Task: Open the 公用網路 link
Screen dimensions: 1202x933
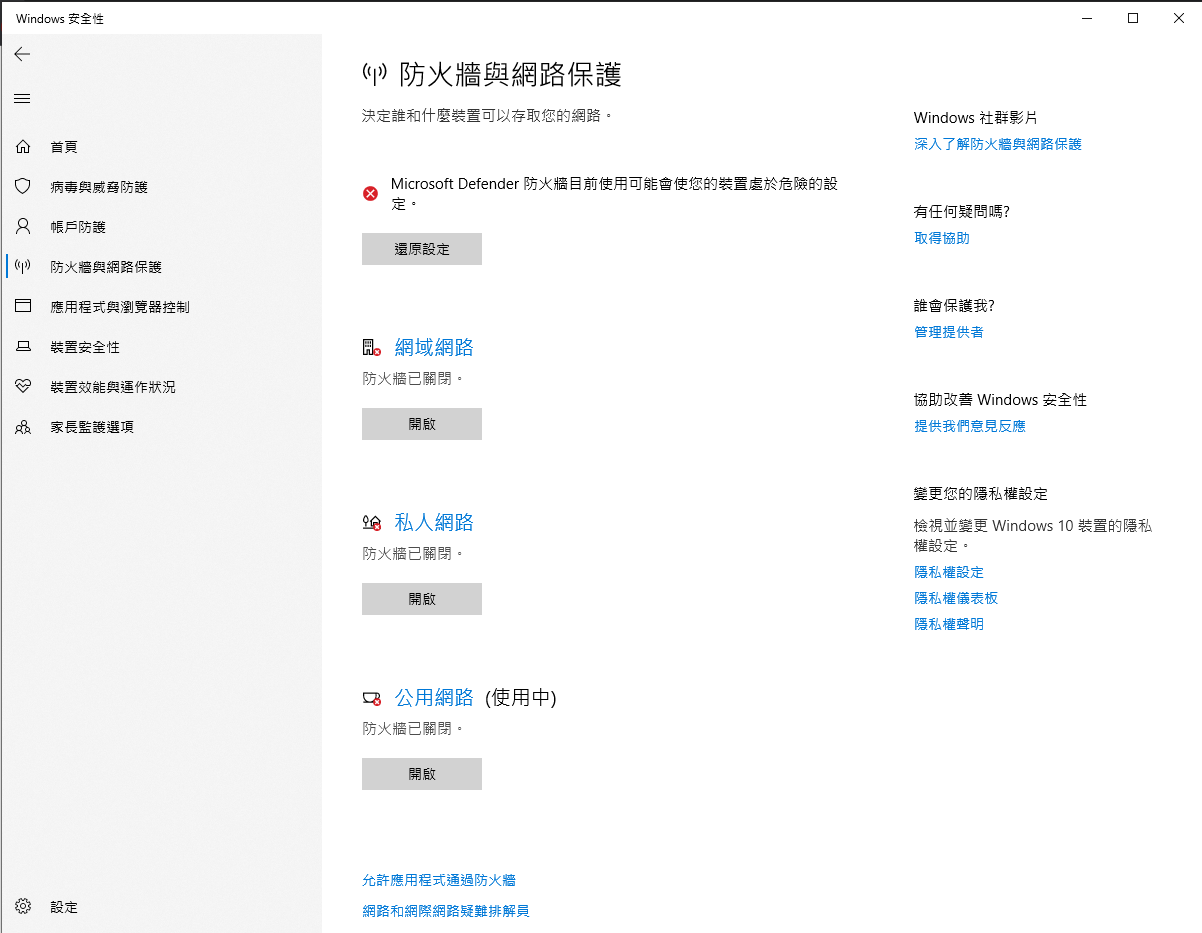Action: coord(434,697)
